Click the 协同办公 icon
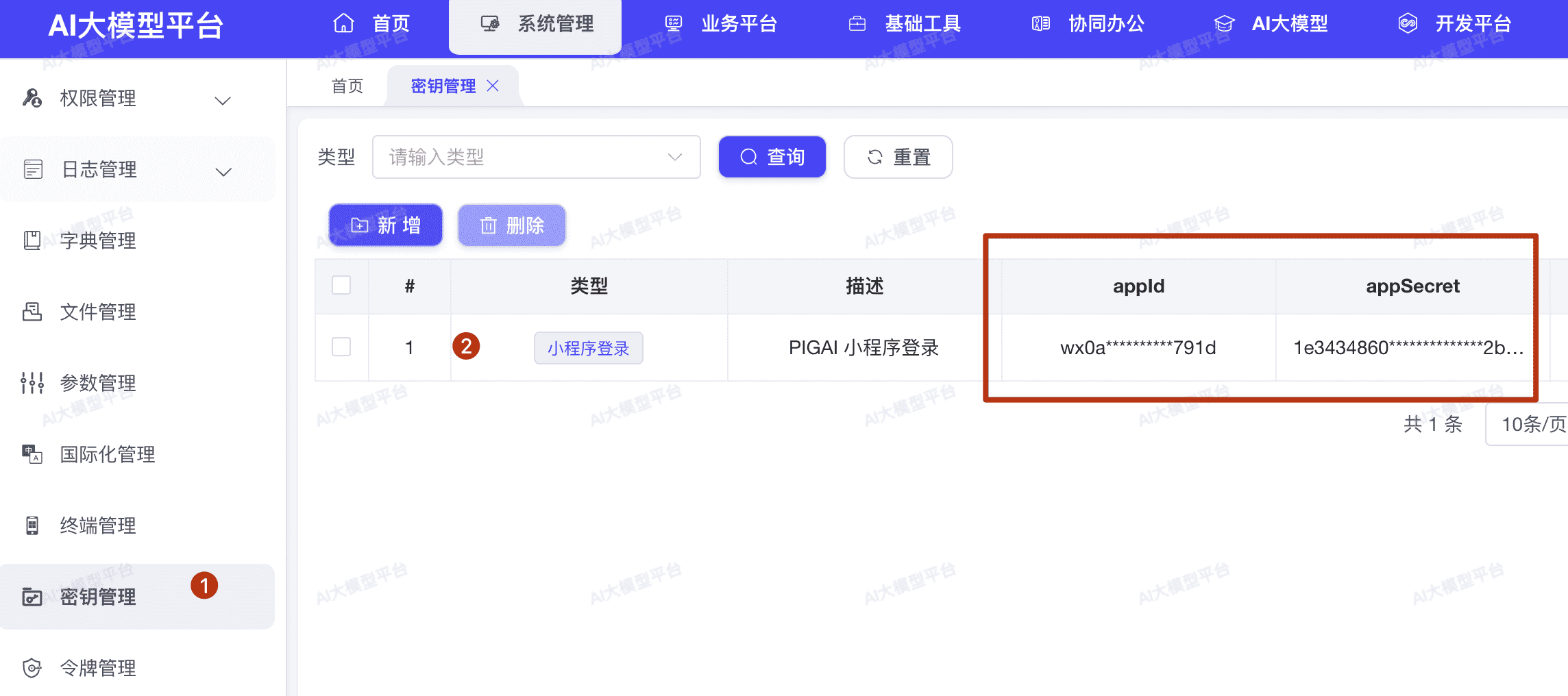Viewport: 1568px width, 696px height. pos(1040,23)
